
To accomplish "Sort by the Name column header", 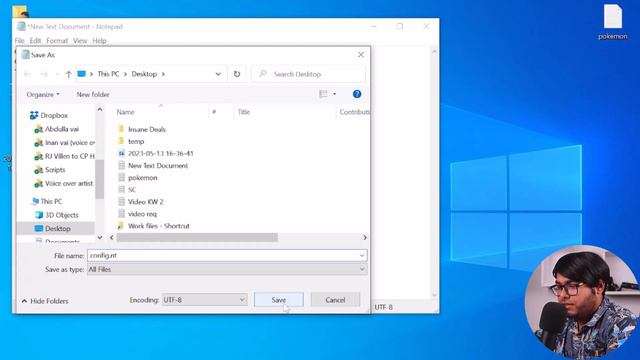I will pos(125,112).
